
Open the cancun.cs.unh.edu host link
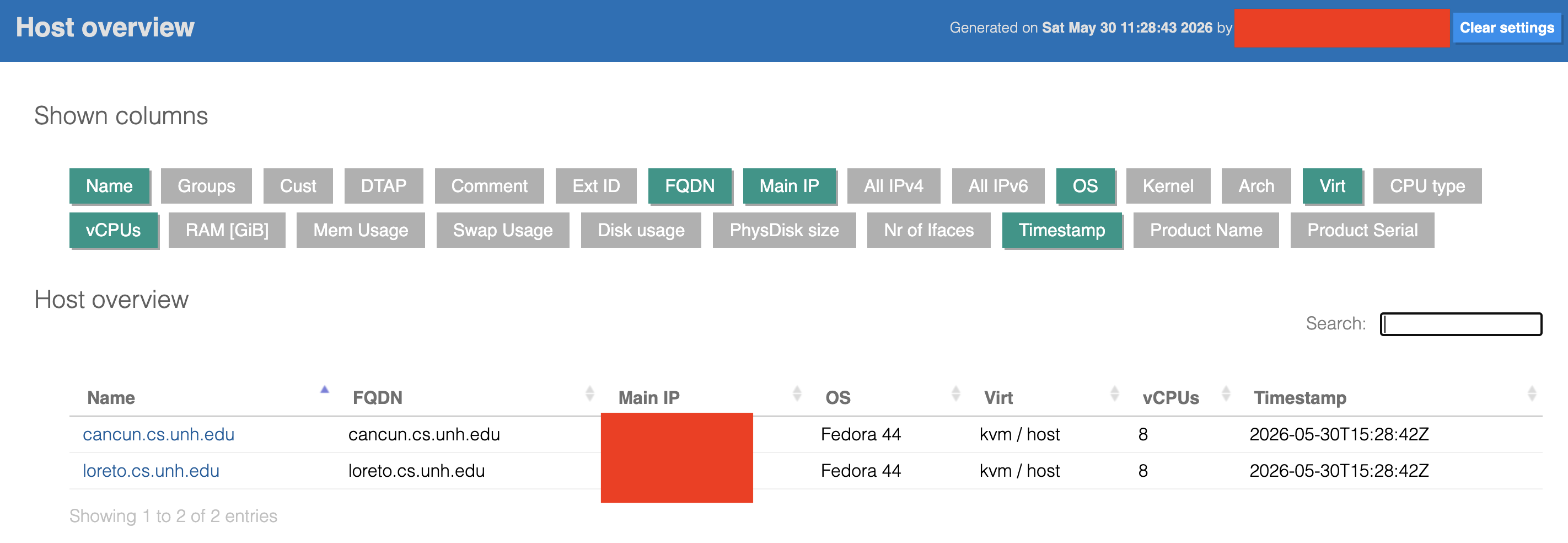158,434
